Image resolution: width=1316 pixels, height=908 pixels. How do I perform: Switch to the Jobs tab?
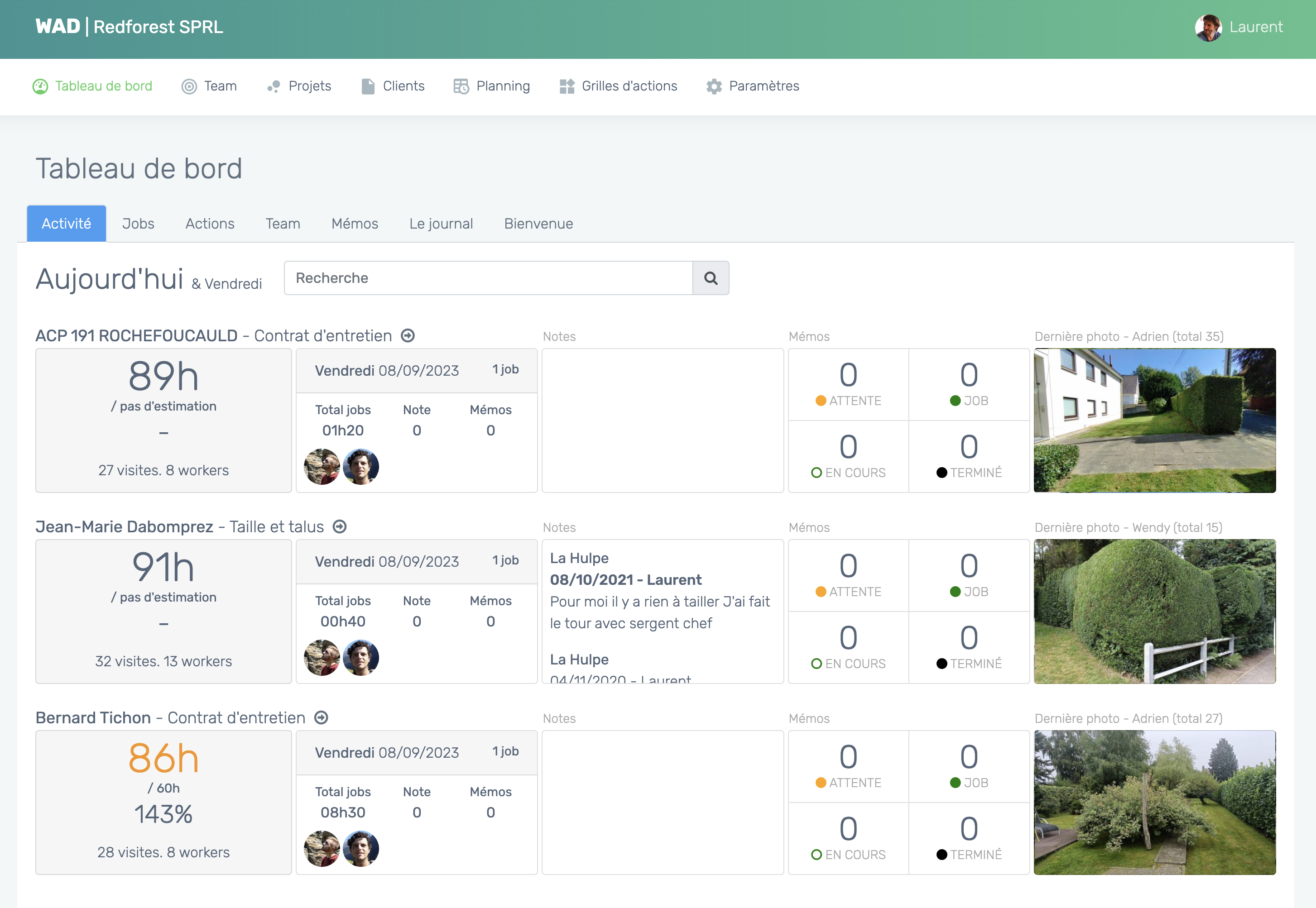138,223
